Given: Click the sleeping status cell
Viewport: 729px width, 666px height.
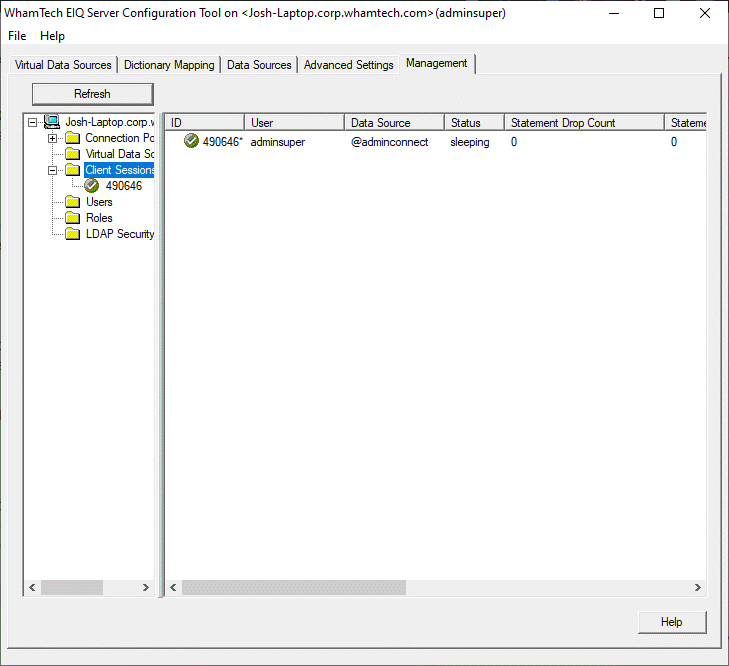Looking at the screenshot, I should pos(470,142).
